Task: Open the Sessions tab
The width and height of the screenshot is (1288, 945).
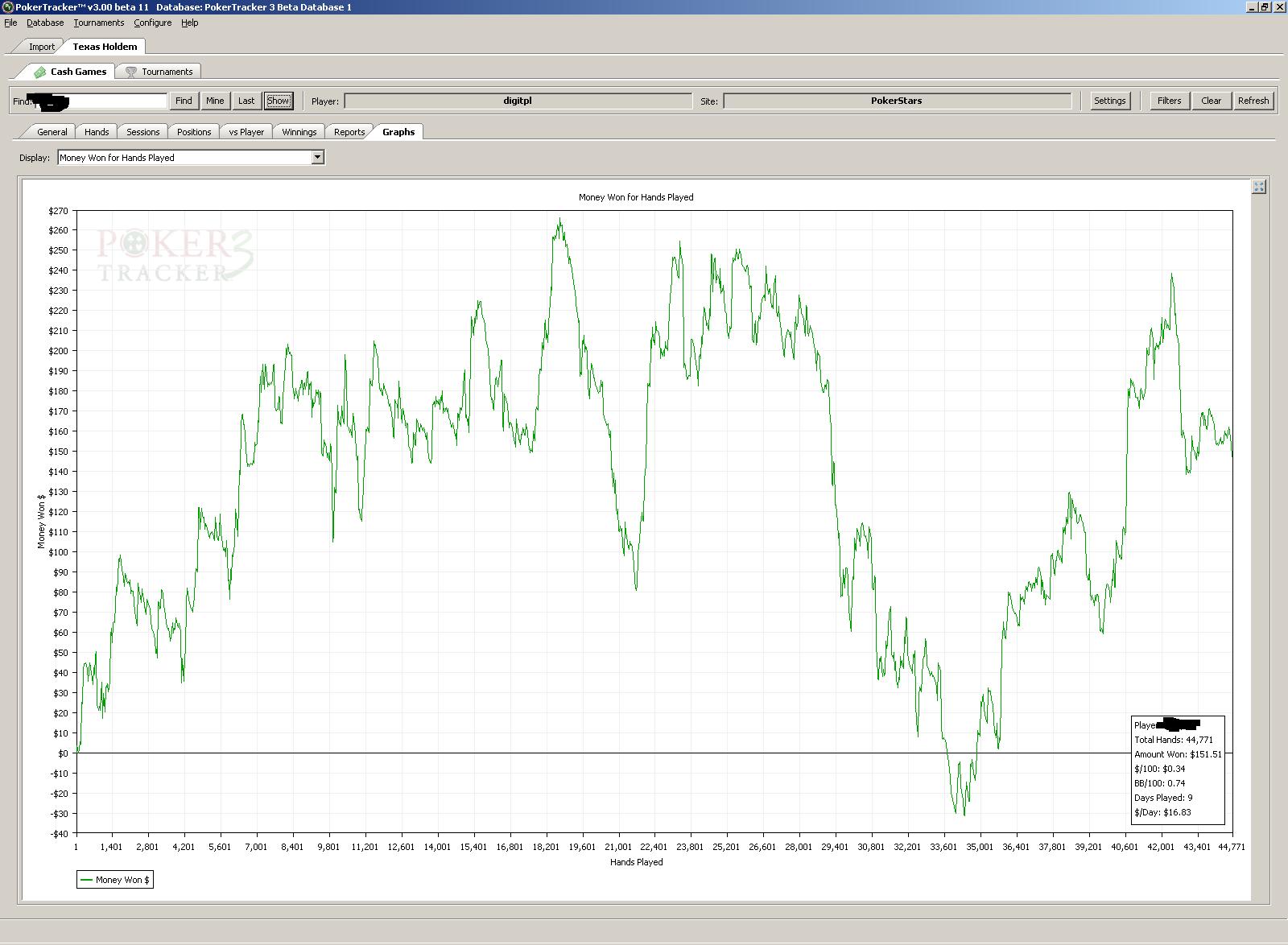Action: pos(143,132)
